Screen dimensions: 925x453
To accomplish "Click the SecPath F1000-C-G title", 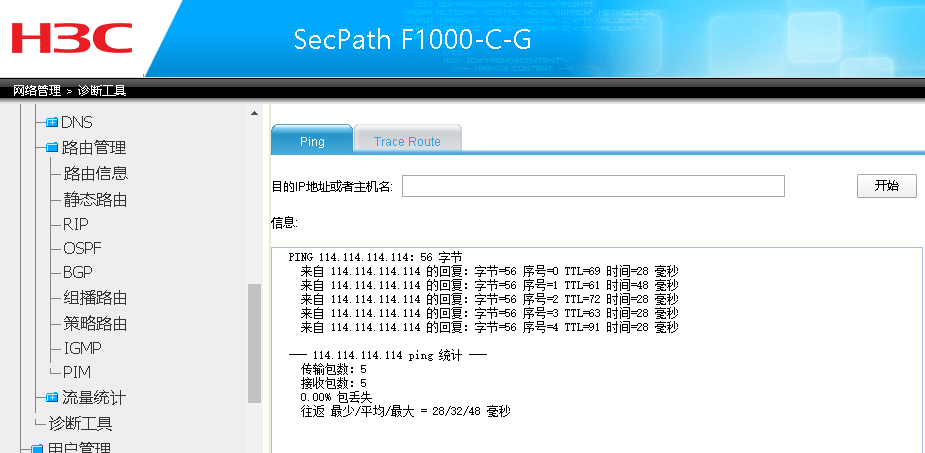I will [412, 40].
